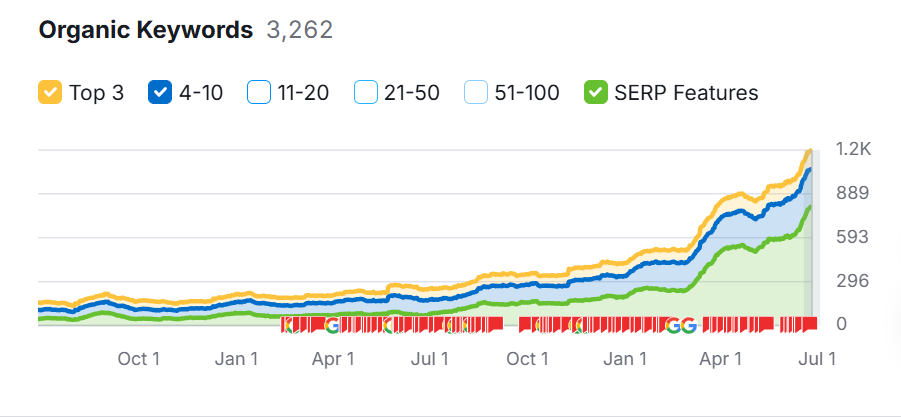The image size is (901, 417).
Task: Click the SERP Features label text
Action: (x=686, y=93)
